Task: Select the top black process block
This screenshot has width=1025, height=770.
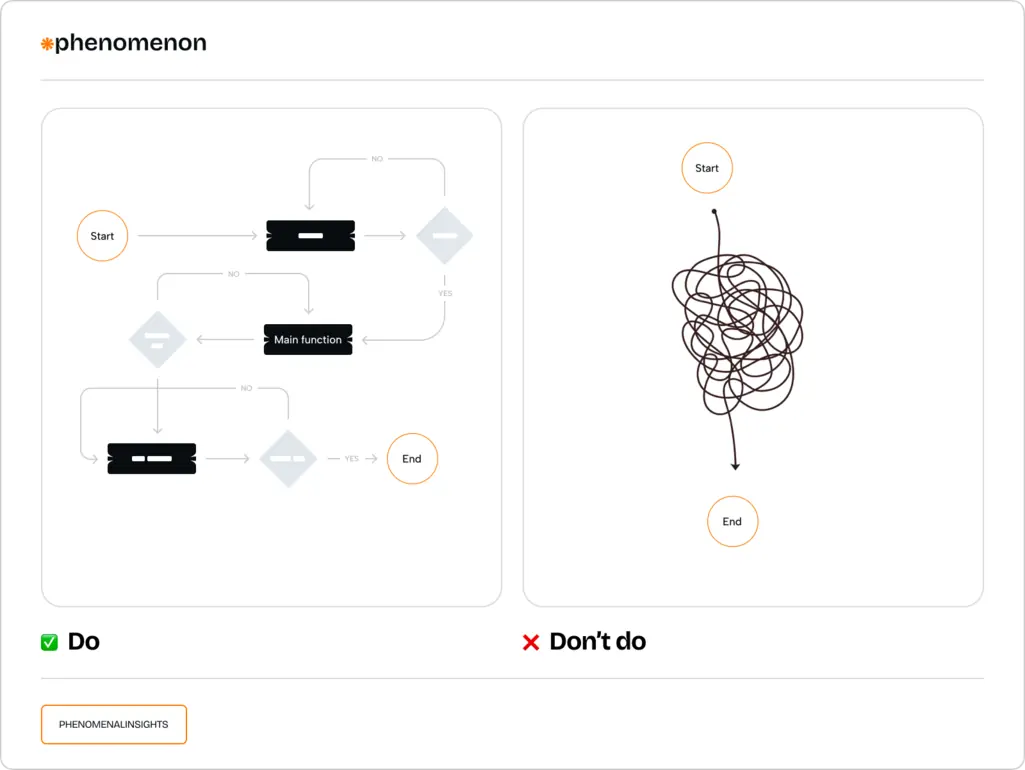Action: click(311, 235)
